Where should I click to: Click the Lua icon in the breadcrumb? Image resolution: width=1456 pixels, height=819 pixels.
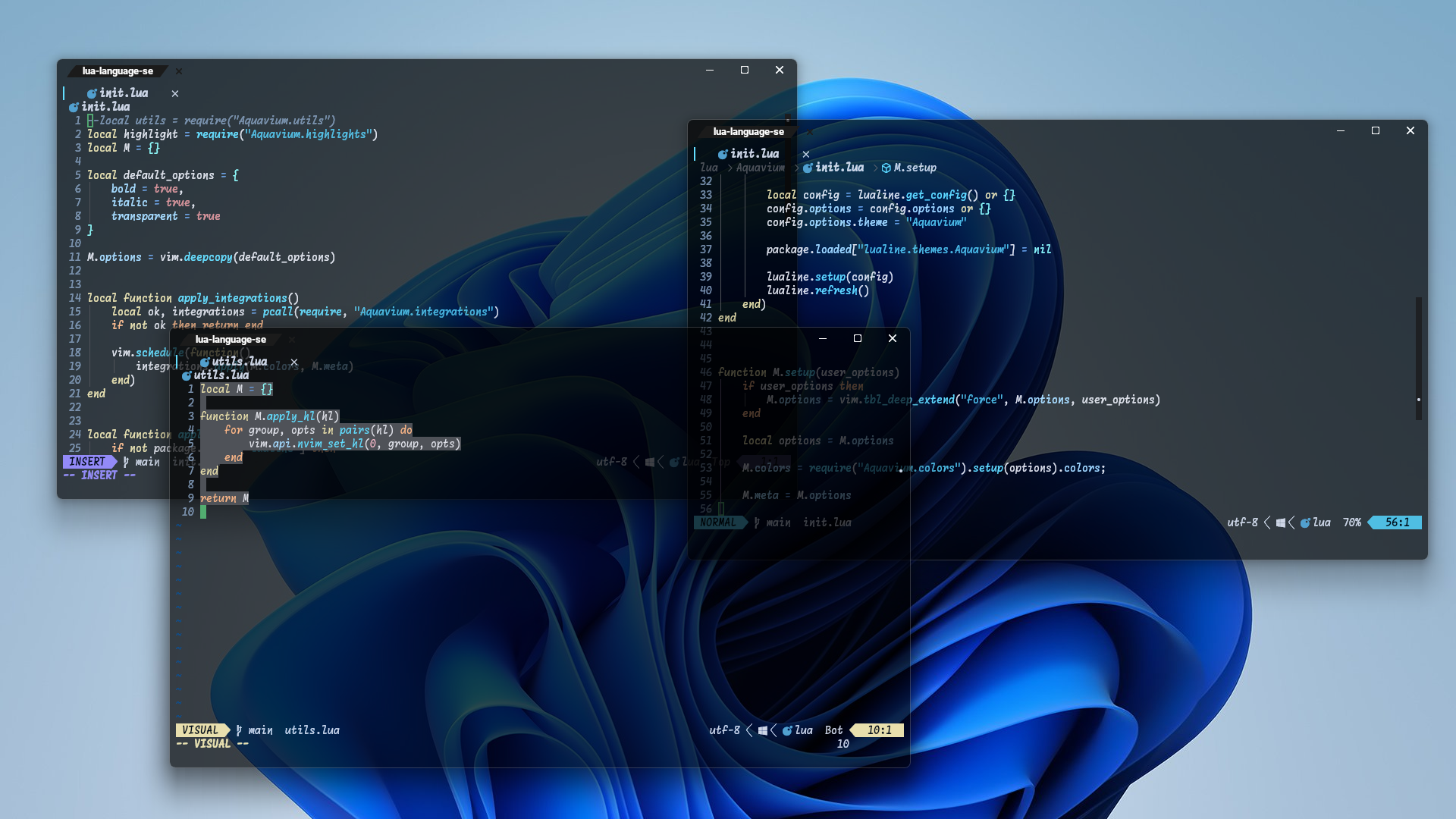(x=808, y=168)
